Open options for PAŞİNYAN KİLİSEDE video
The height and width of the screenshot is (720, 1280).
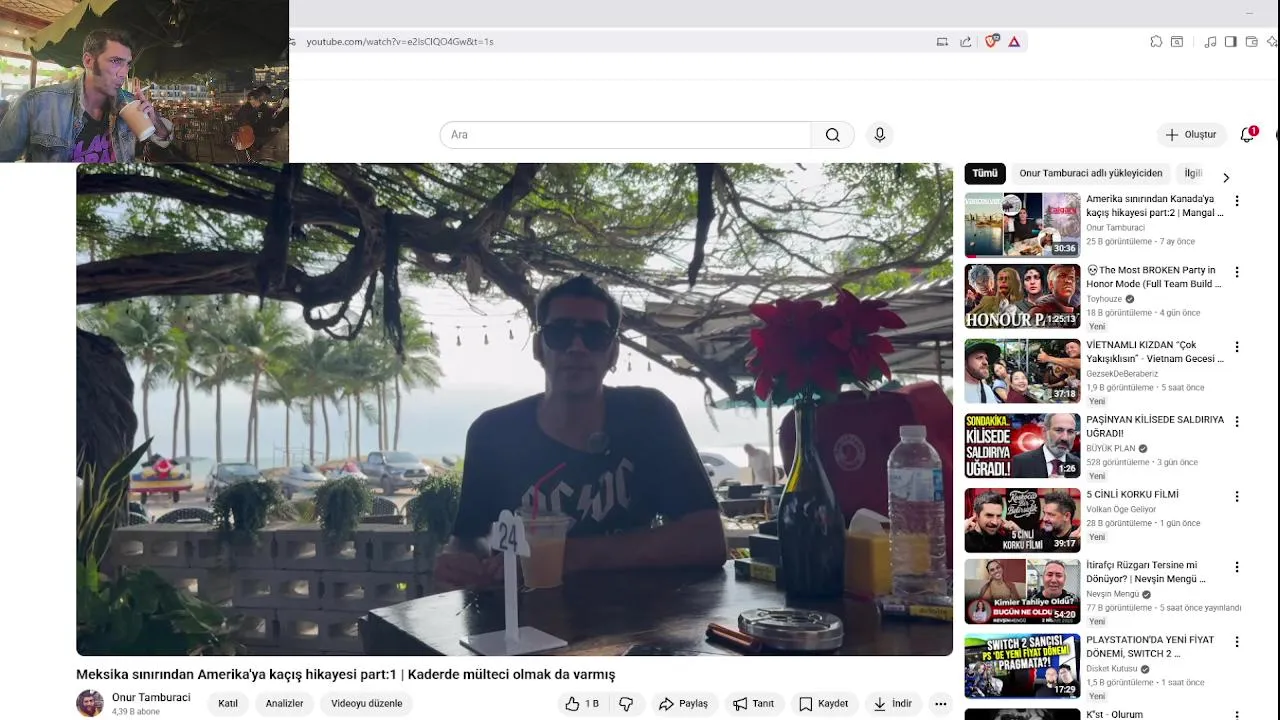(1237, 422)
